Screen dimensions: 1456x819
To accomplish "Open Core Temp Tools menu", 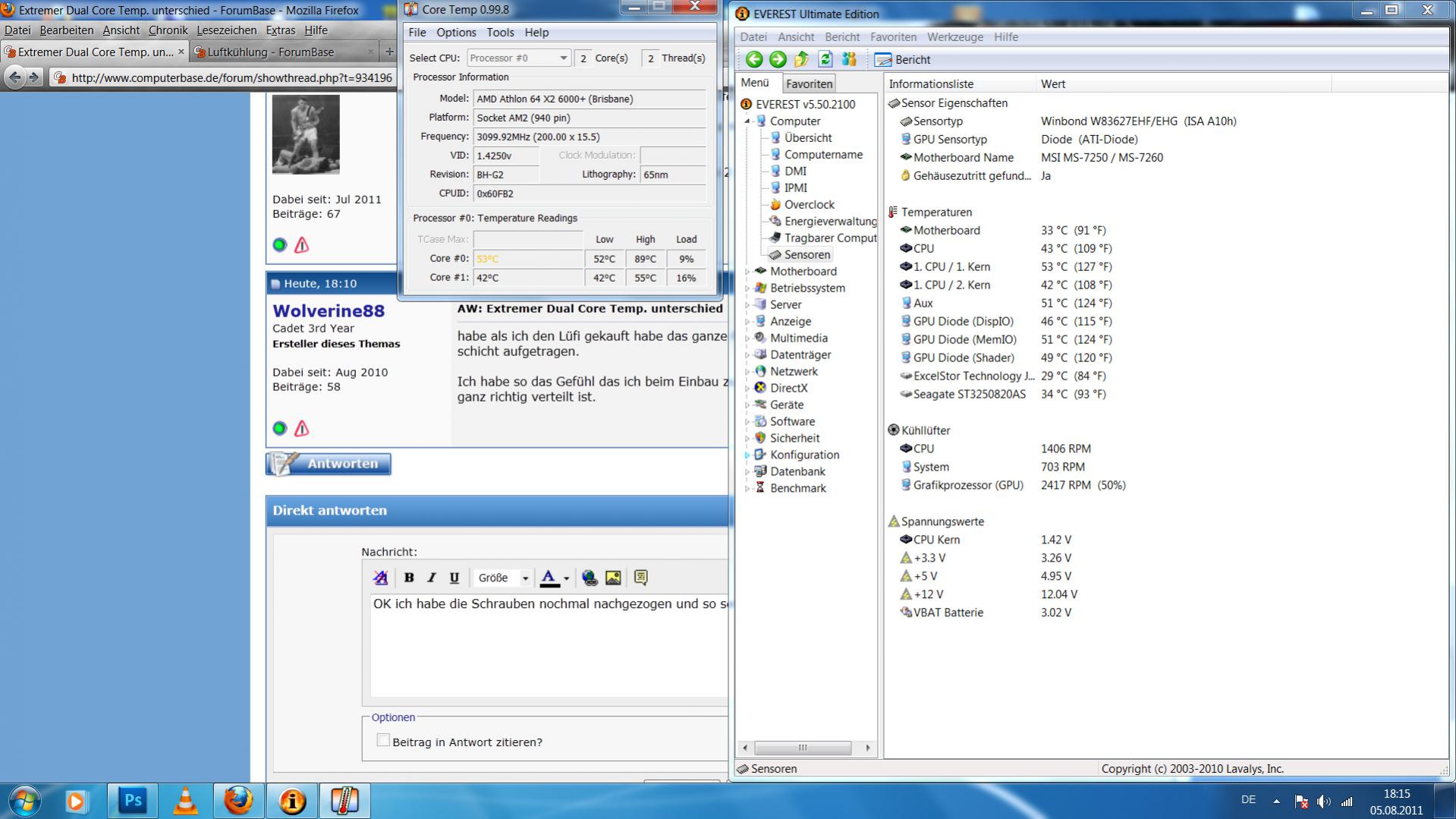I will pos(500,33).
